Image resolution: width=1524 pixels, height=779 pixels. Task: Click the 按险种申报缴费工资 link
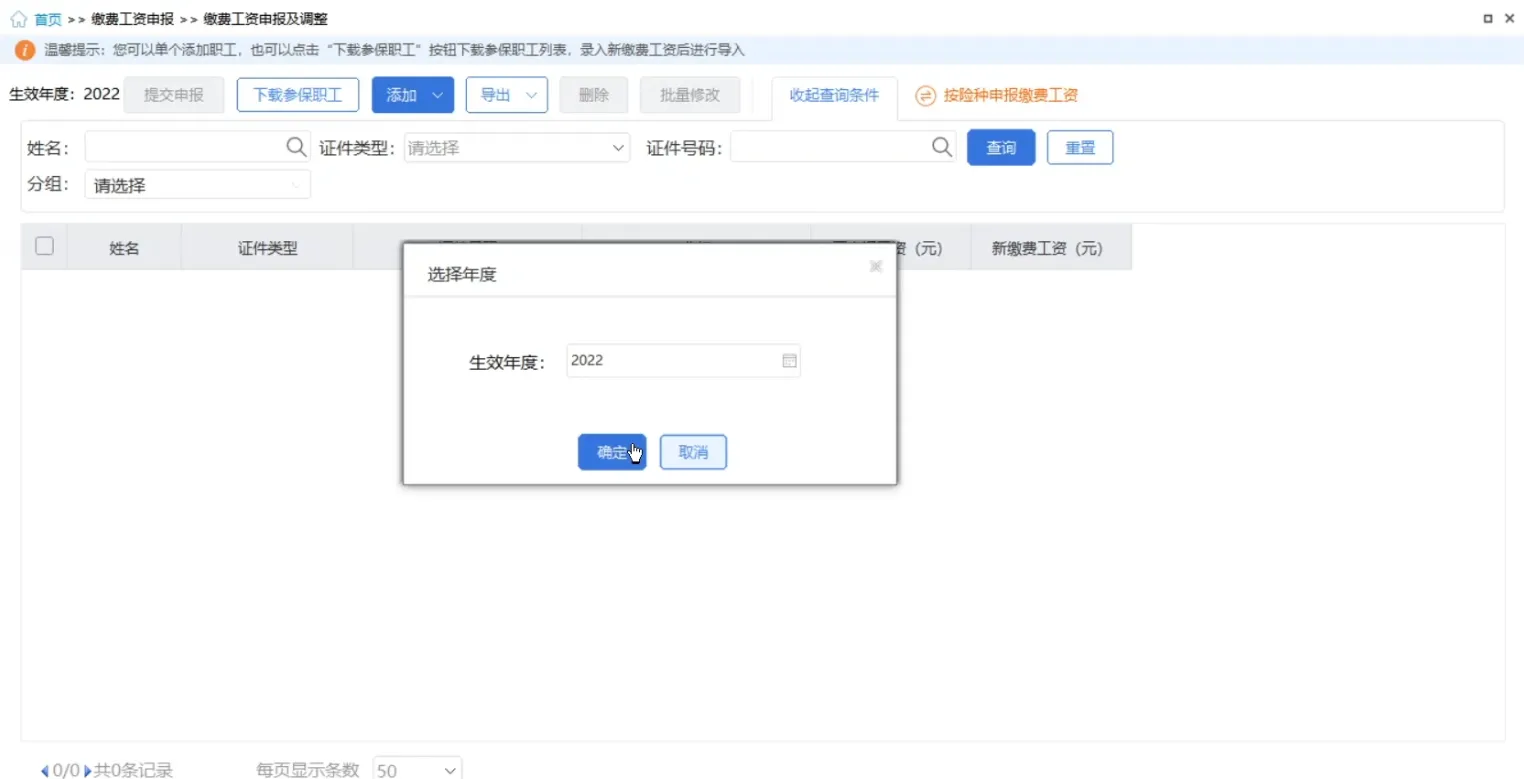point(1011,96)
